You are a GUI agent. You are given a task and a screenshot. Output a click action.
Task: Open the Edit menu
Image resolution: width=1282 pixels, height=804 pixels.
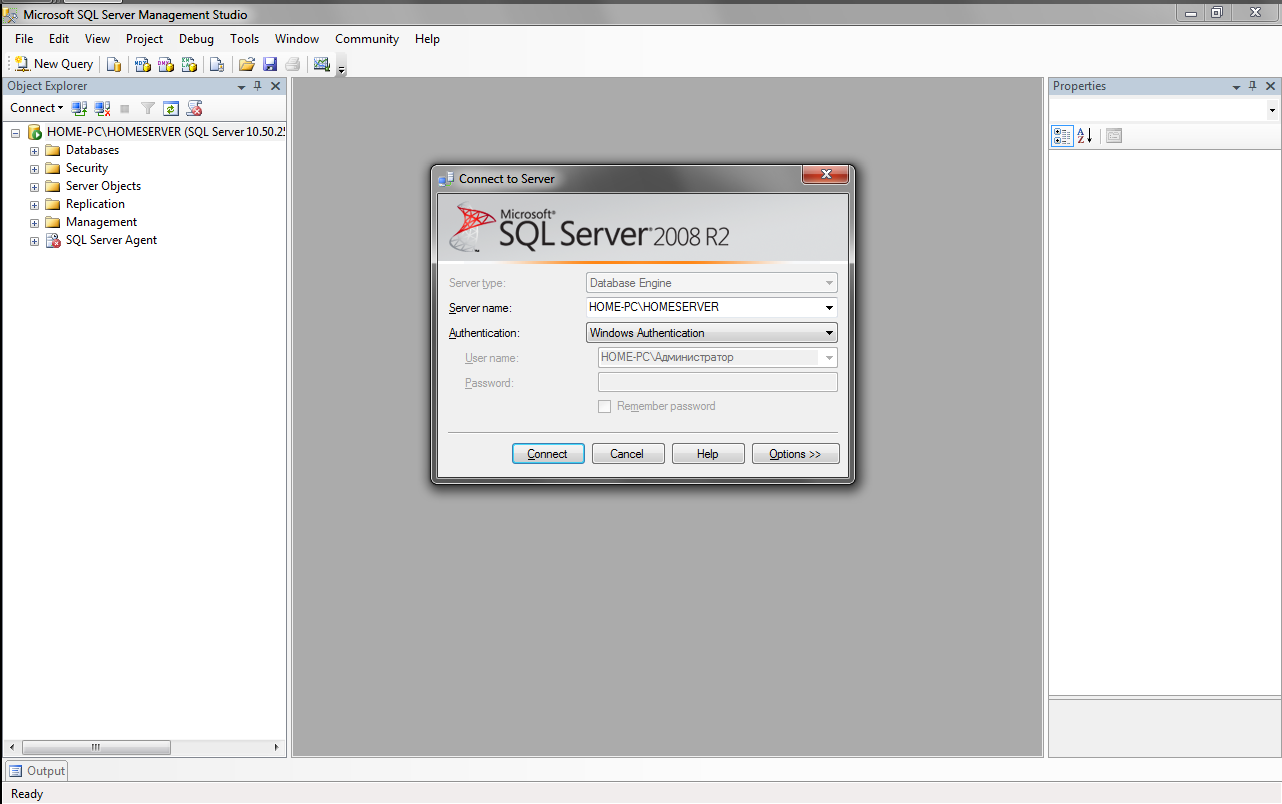click(x=59, y=39)
